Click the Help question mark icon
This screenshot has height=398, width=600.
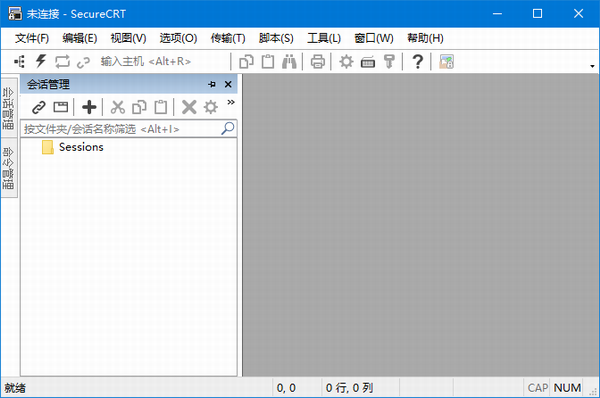coord(418,62)
